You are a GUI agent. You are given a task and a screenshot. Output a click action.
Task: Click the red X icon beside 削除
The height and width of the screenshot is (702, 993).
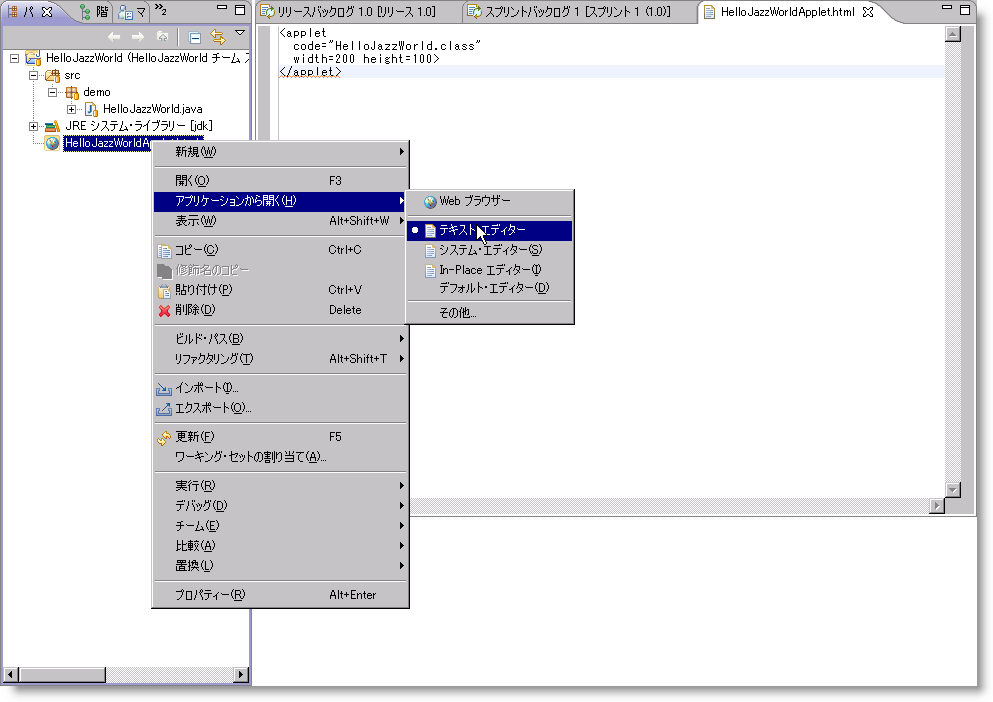click(164, 310)
